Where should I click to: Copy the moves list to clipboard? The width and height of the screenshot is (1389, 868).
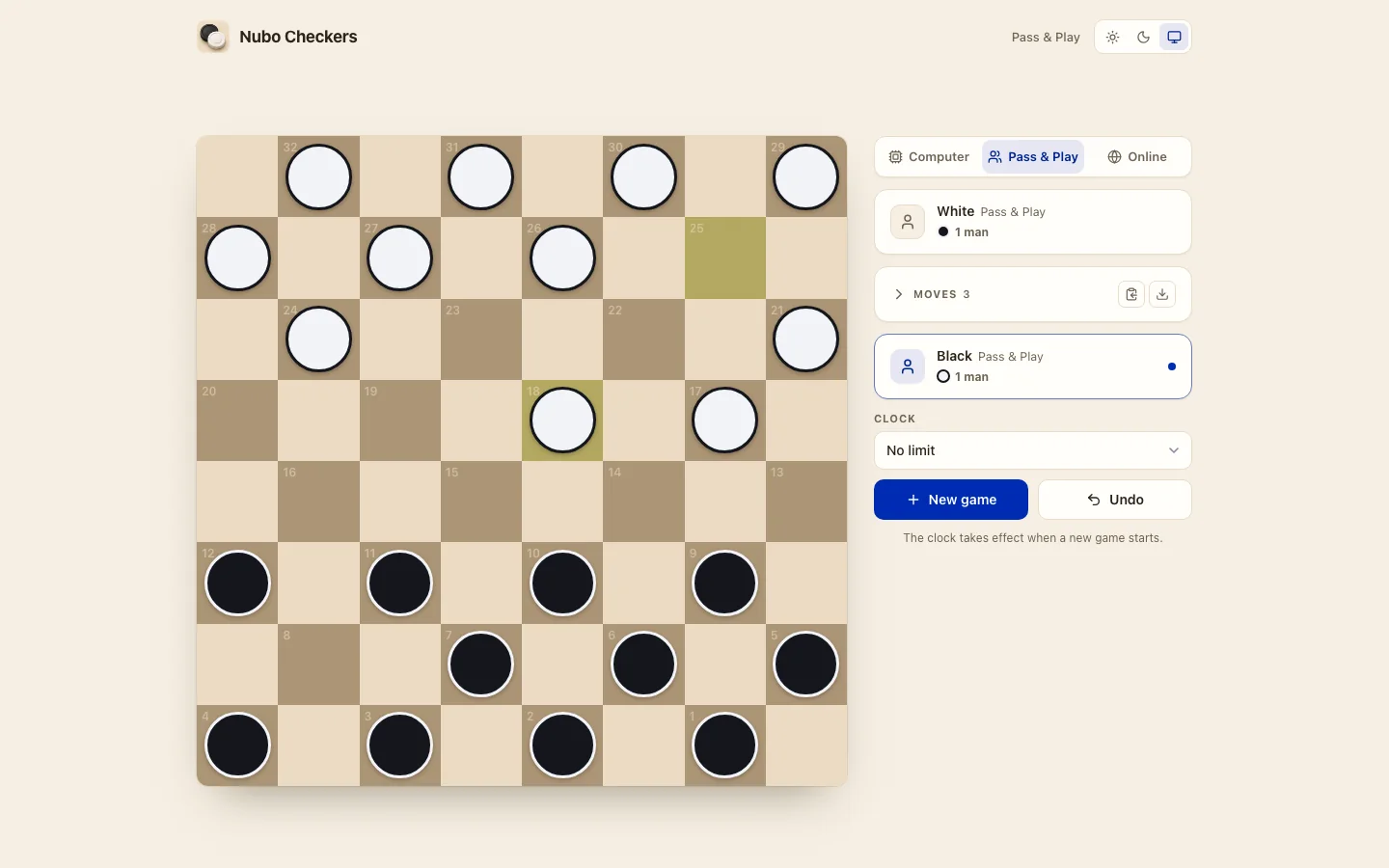(1131, 294)
